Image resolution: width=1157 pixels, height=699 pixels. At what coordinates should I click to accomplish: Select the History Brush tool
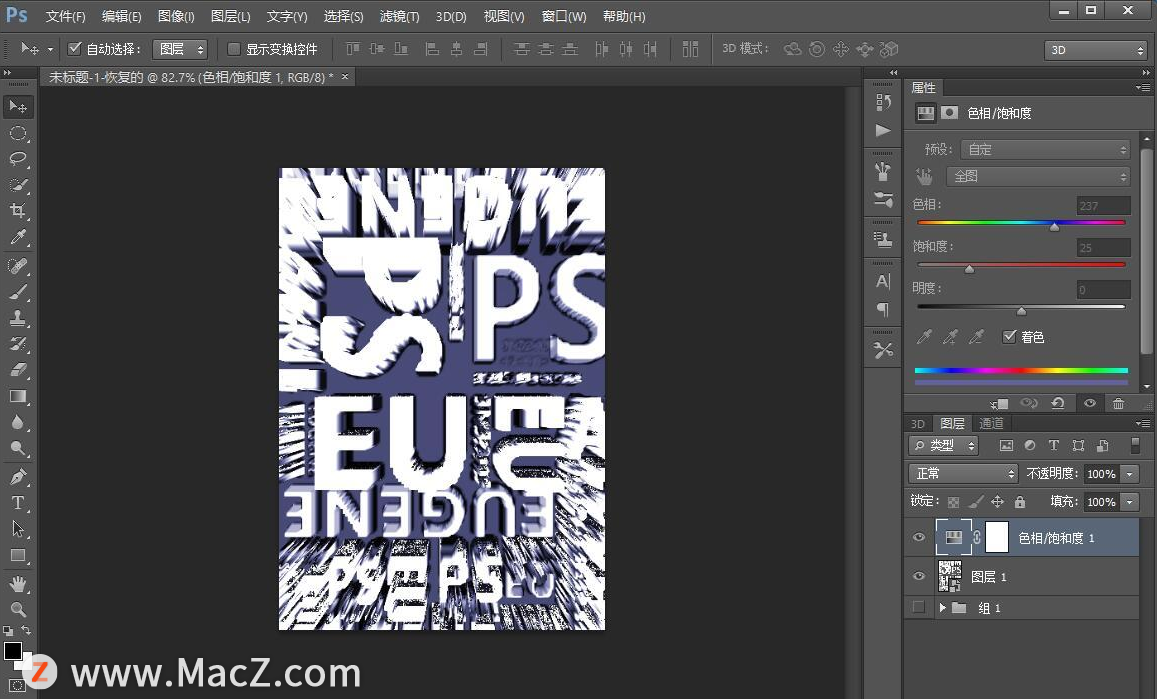tap(18, 344)
